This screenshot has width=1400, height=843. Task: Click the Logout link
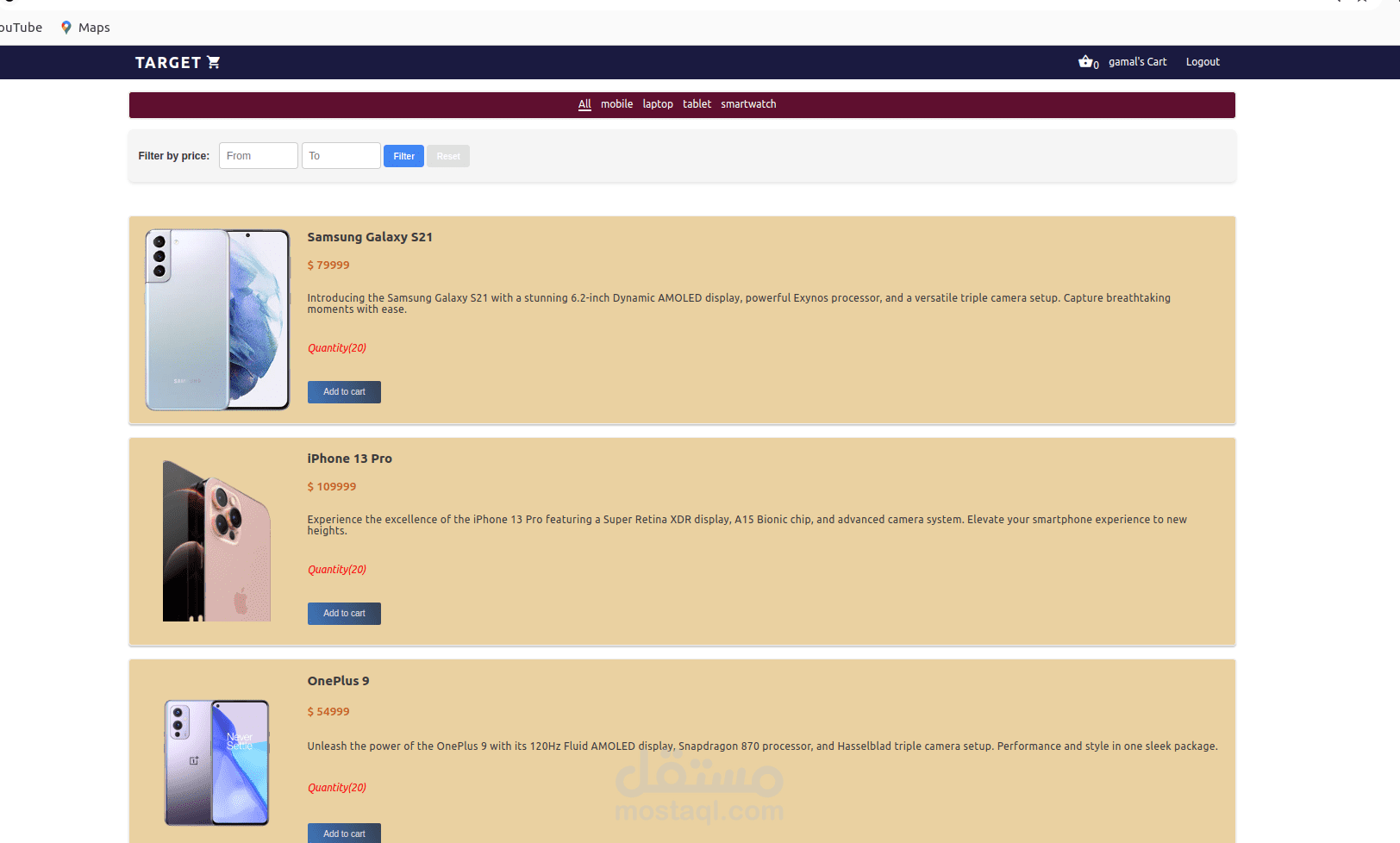1203,62
